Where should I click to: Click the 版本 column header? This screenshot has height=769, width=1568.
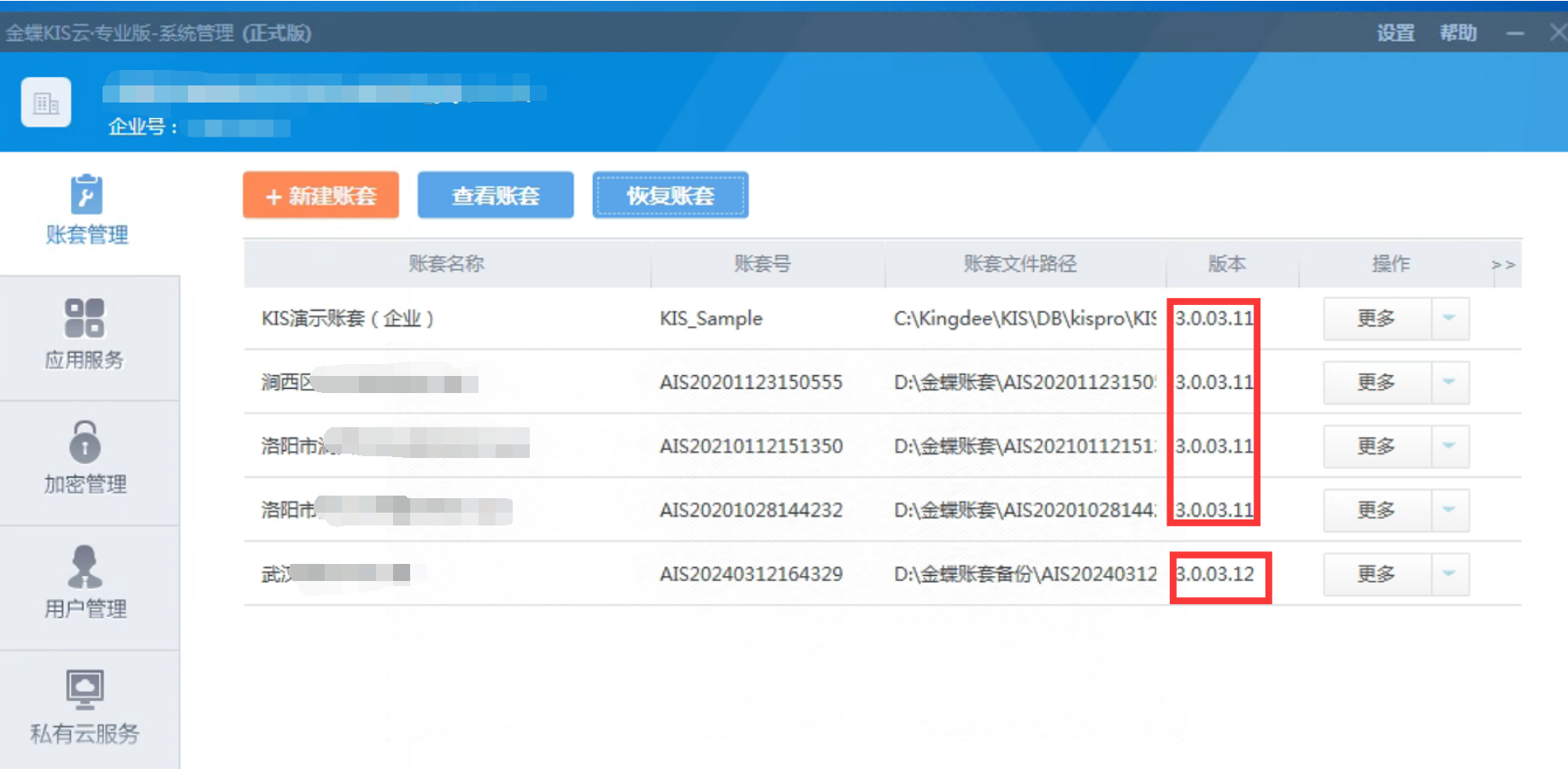pos(1227,264)
